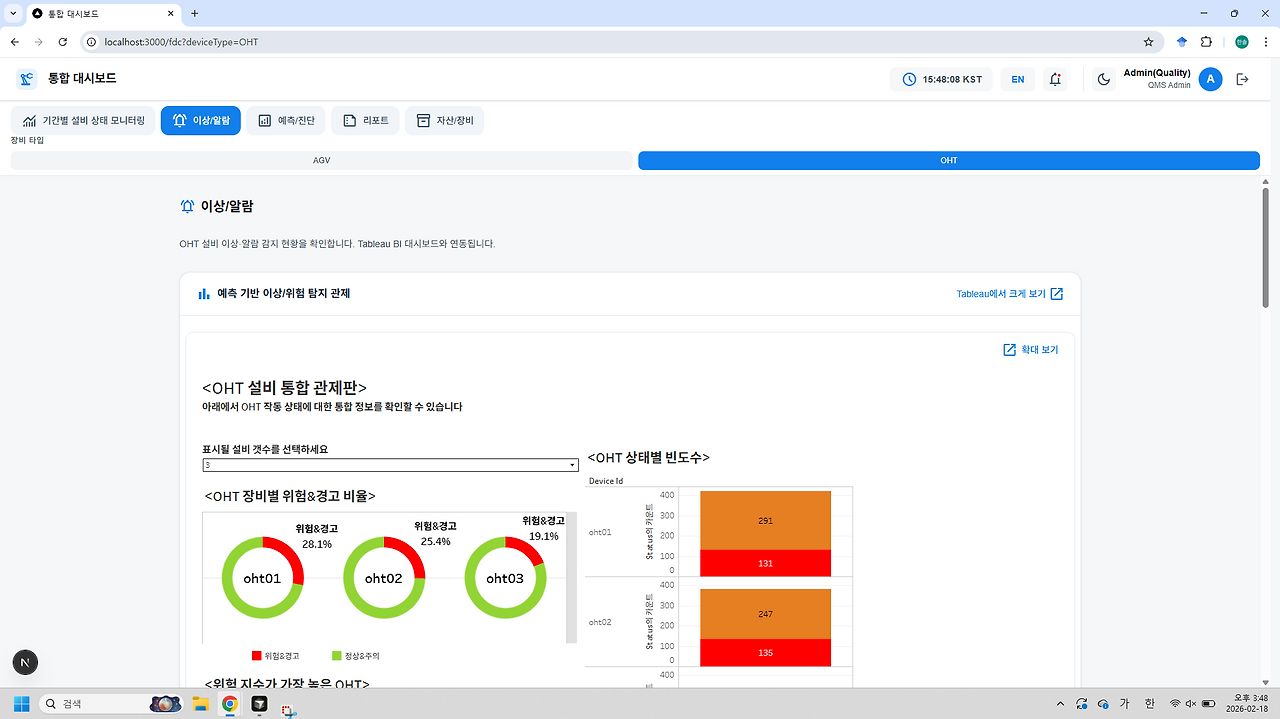Viewport: 1280px width, 719px height.
Task: Open a new browser tab
Action: (195, 14)
